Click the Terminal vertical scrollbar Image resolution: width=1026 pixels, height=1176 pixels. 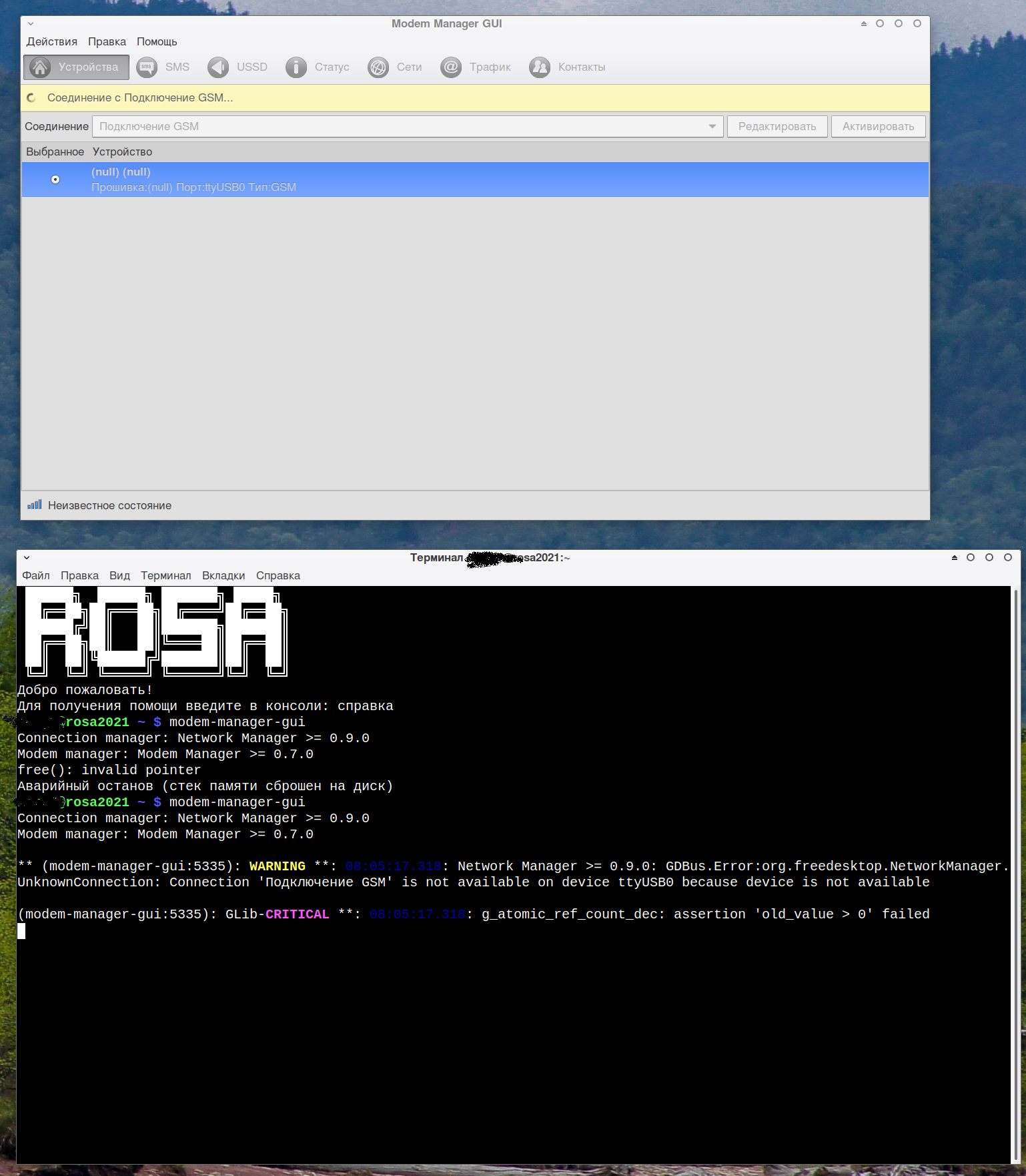[x=1016, y=875]
